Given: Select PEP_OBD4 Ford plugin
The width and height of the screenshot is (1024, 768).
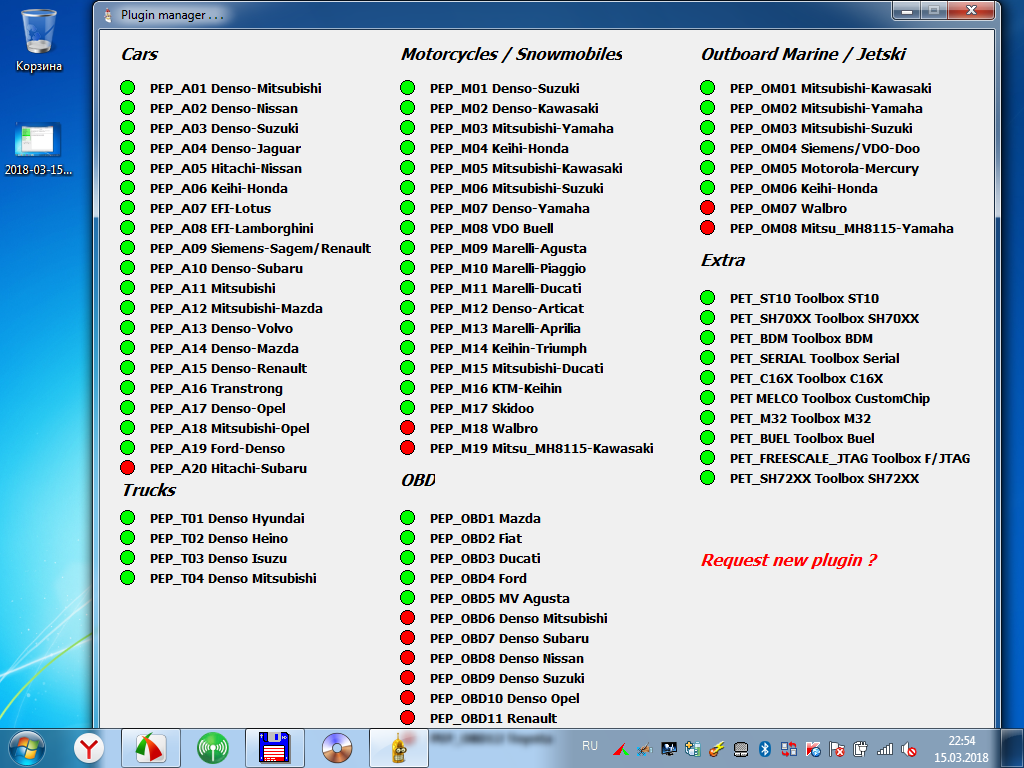Looking at the screenshot, I should click(x=478, y=578).
